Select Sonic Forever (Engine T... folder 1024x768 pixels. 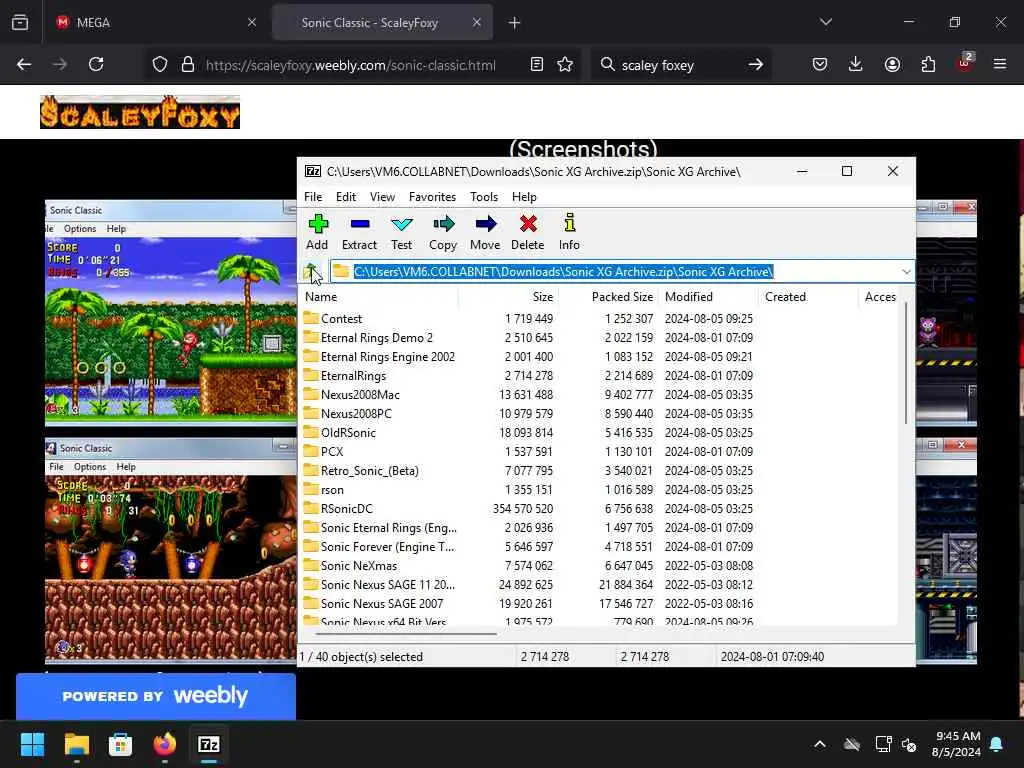coord(387,547)
